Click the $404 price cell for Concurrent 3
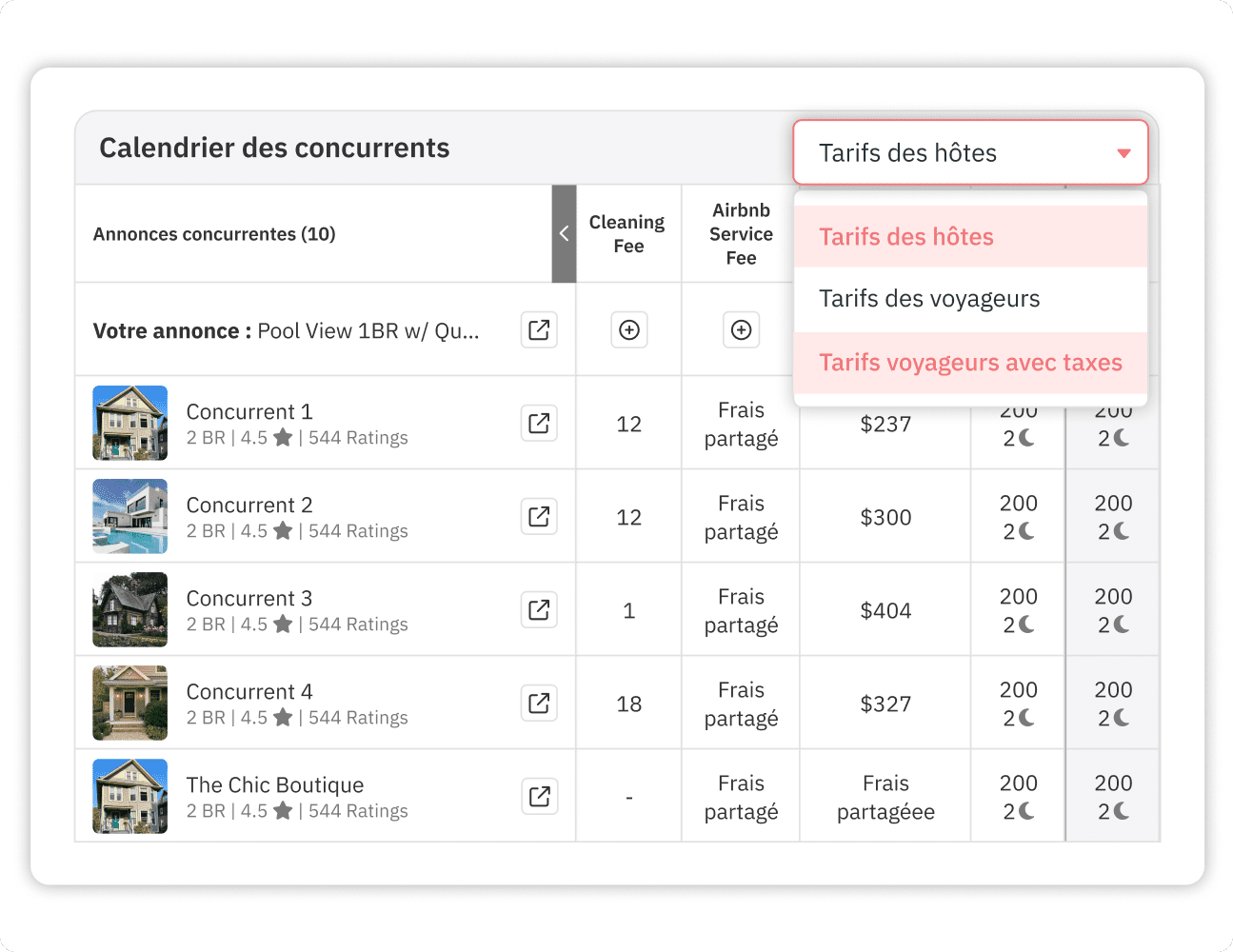The width and height of the screenshot is (1233, 952). click(885, 610)
